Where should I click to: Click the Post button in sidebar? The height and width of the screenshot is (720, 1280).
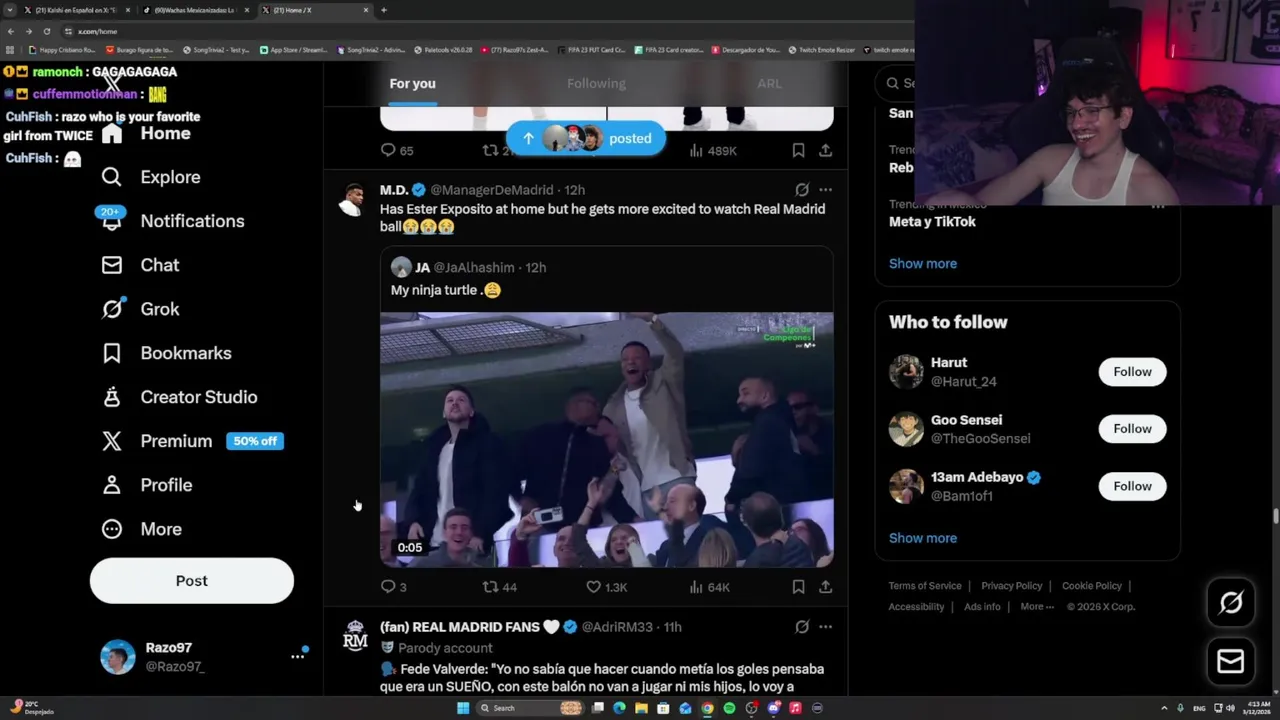tap(192, 581)
